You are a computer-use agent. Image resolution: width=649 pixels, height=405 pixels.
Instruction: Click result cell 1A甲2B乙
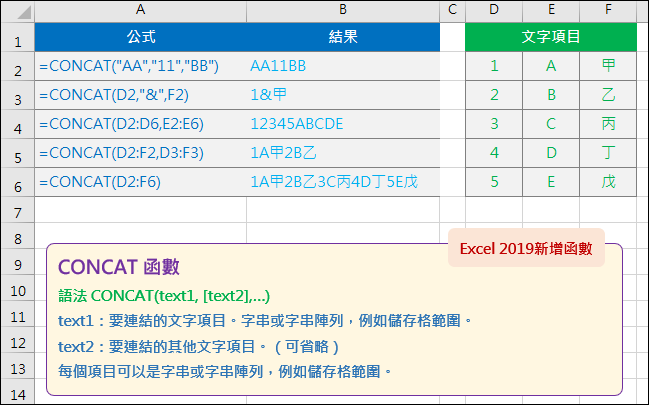pyautogui.click(x=343, y=153)
